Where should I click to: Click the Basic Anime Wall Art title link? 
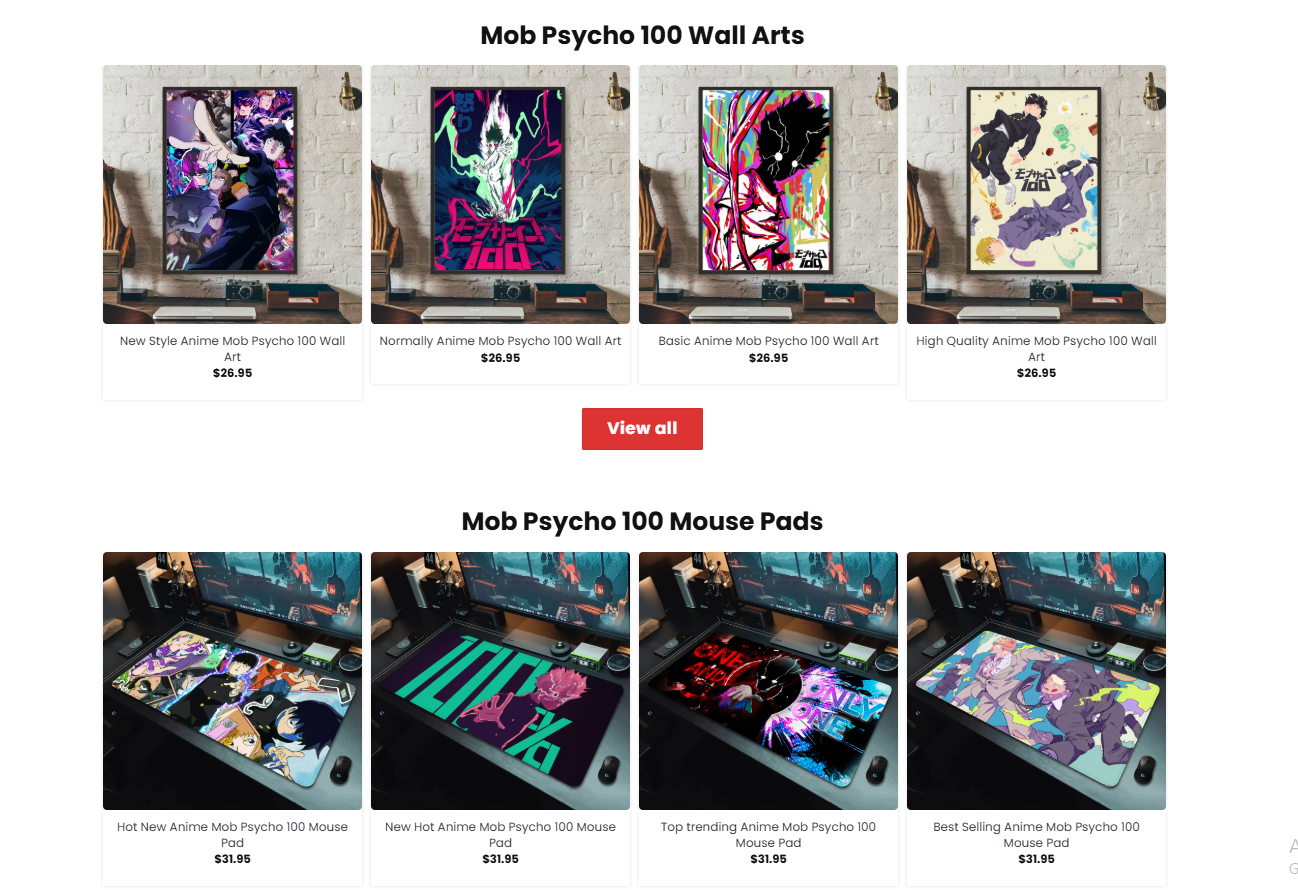pos(768,341)
